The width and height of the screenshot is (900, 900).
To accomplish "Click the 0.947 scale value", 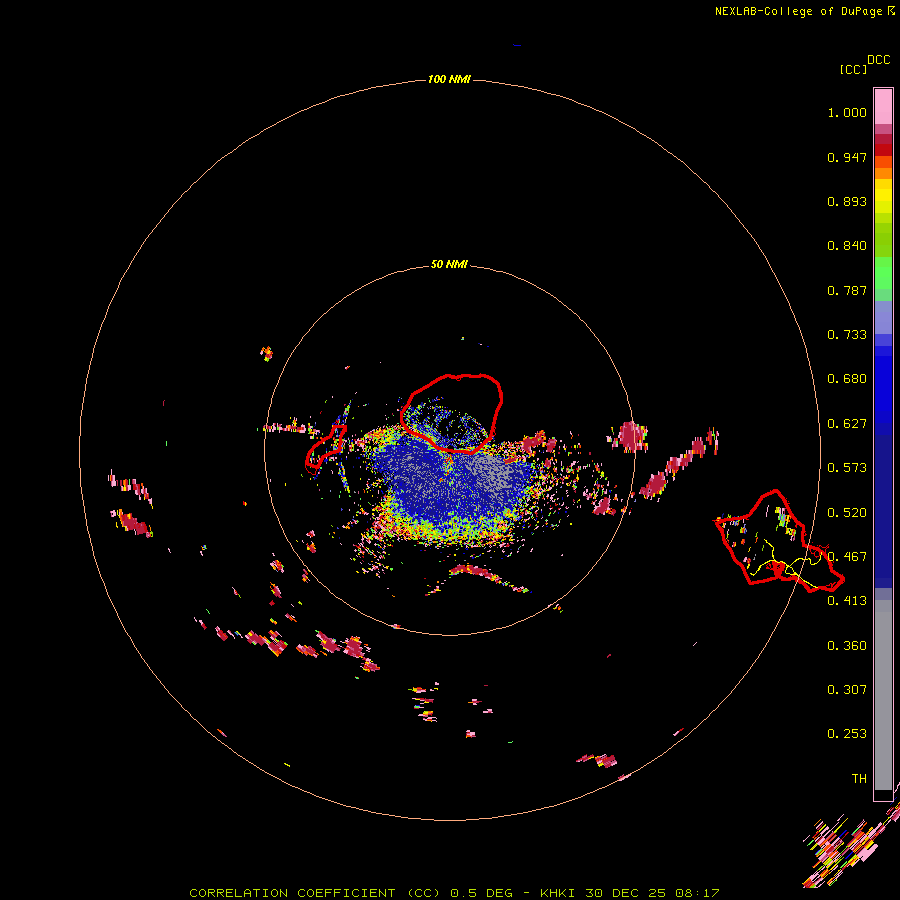I will 847,157.
